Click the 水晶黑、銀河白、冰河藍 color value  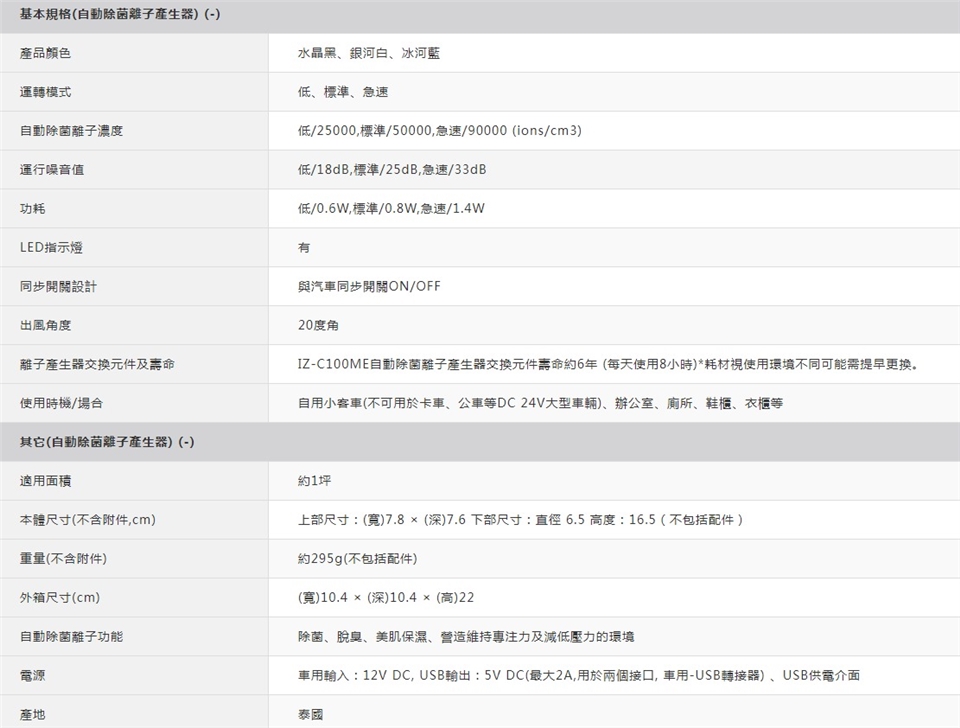[x=368, y=53]
